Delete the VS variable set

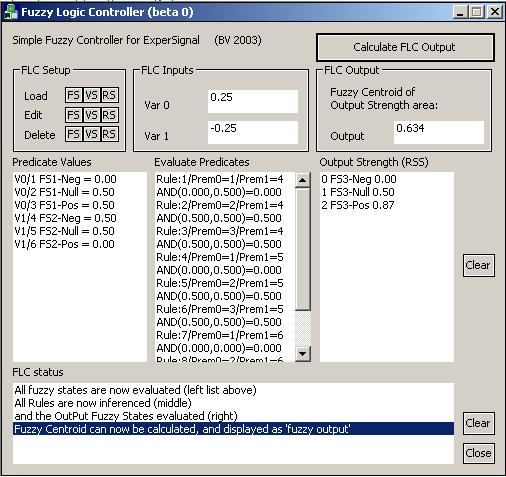click(91, 134)
